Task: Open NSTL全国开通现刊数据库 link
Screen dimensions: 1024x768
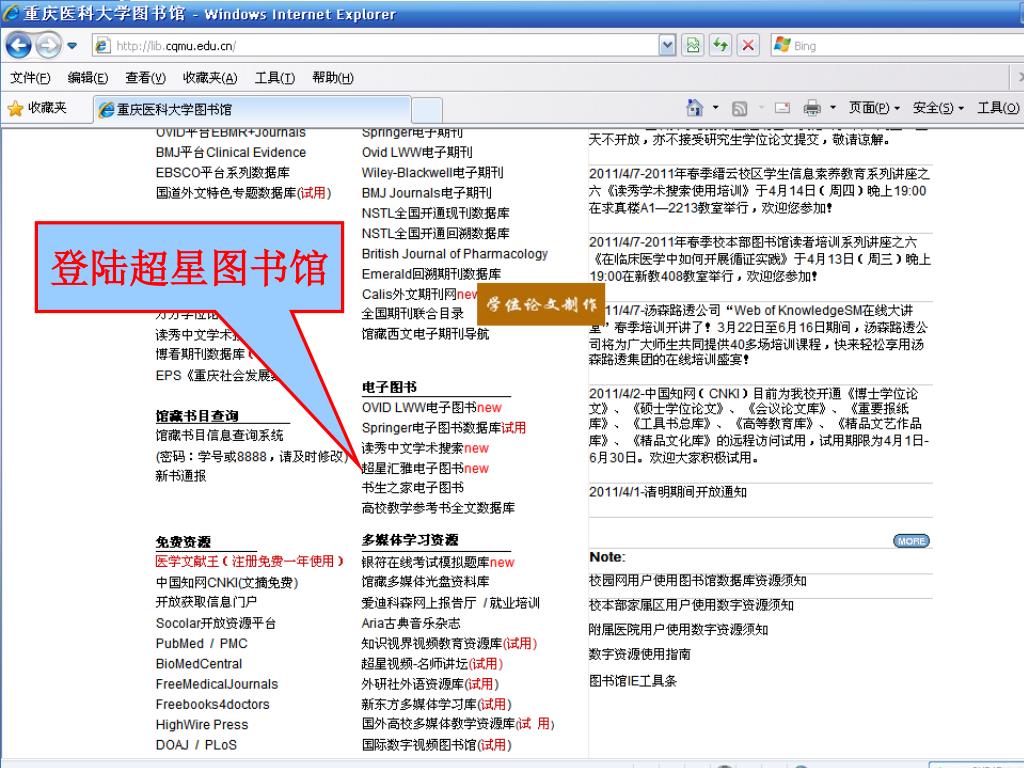Action: [436, 213]
